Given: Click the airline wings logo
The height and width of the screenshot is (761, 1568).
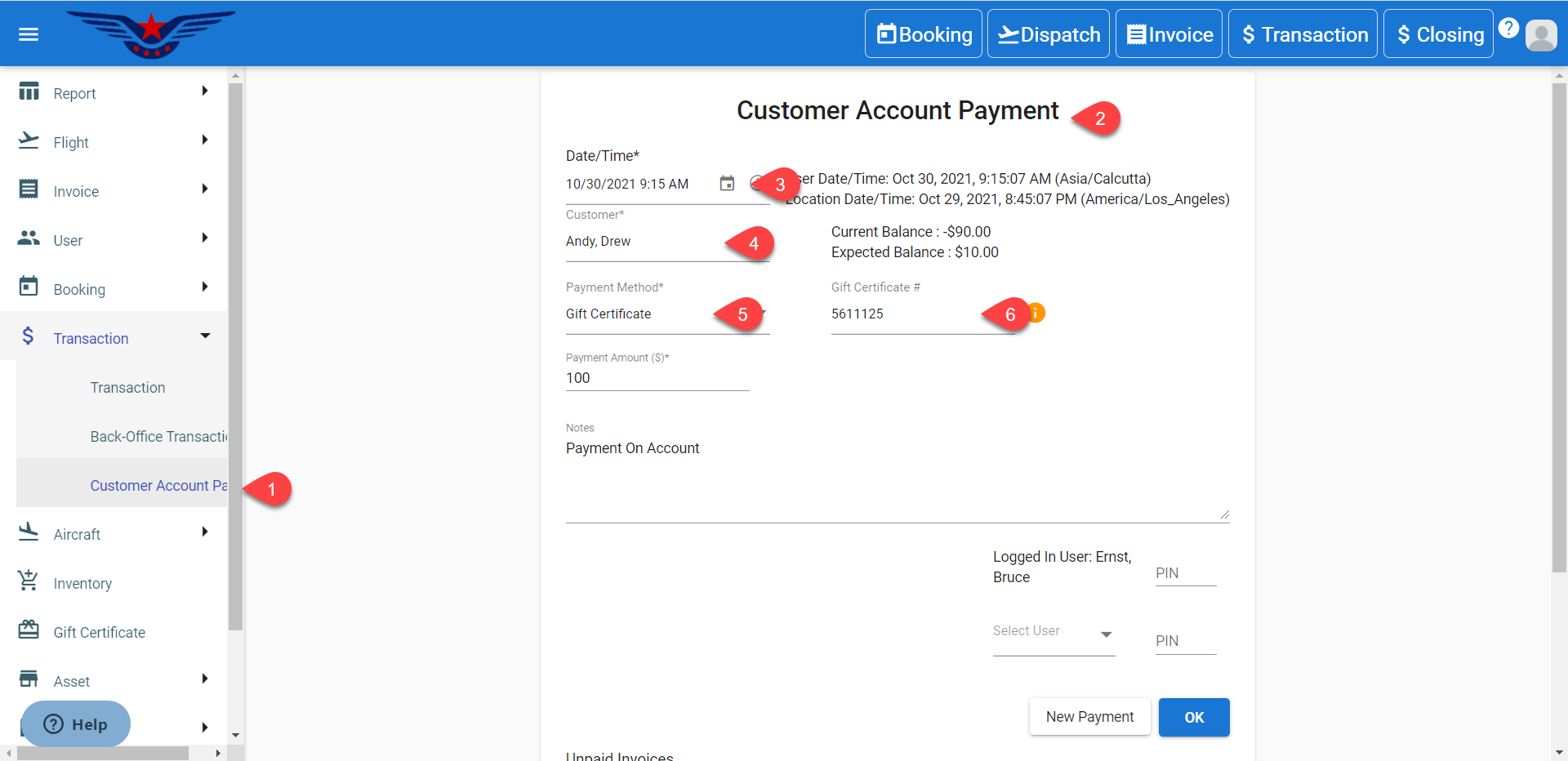Looking at the screenshot, I should [x=151, y=34].
